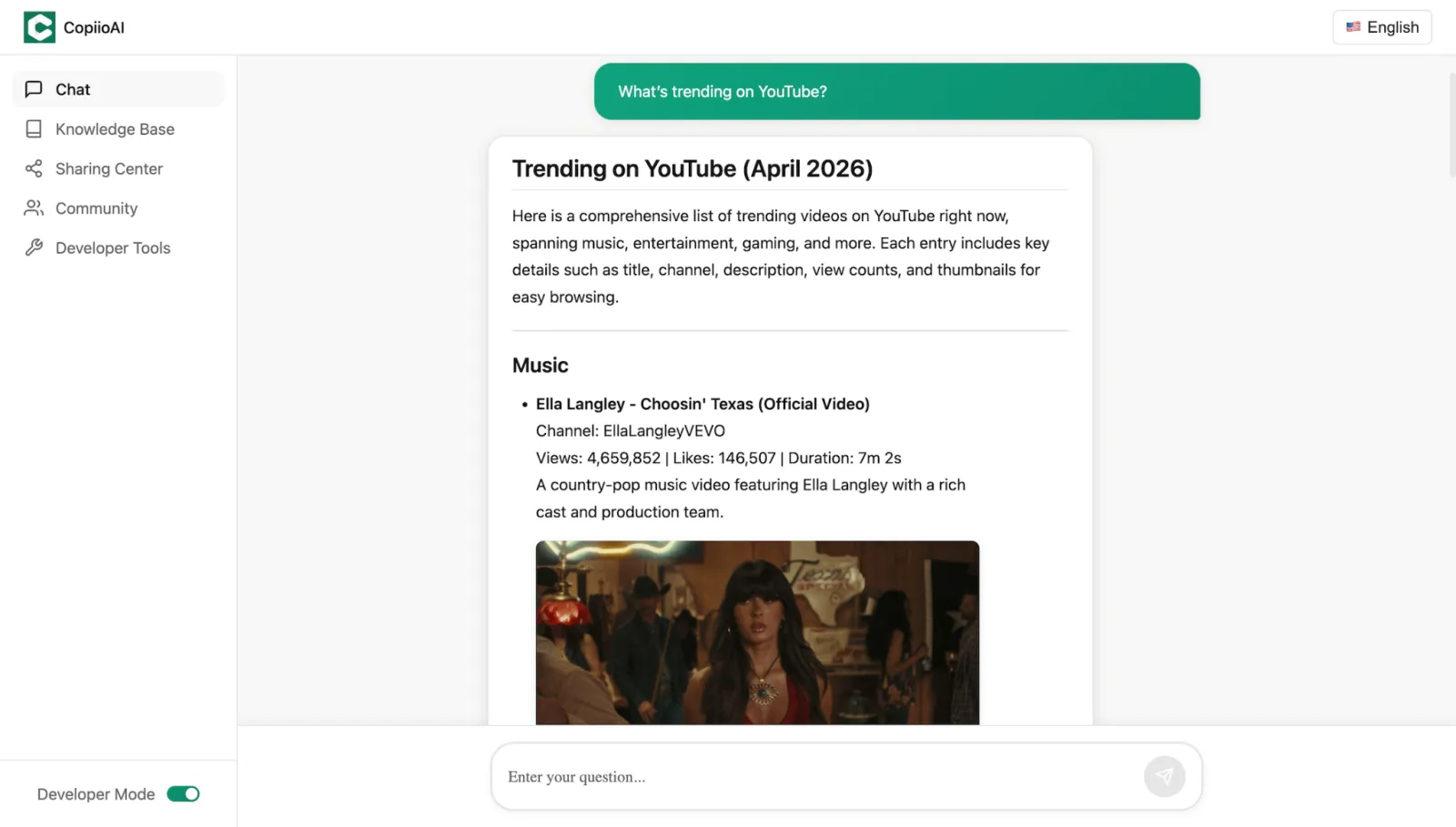Click the "What's trending on YouTube?" message bubble
This screenshot has width=1456, height=827.
[896, 92]
